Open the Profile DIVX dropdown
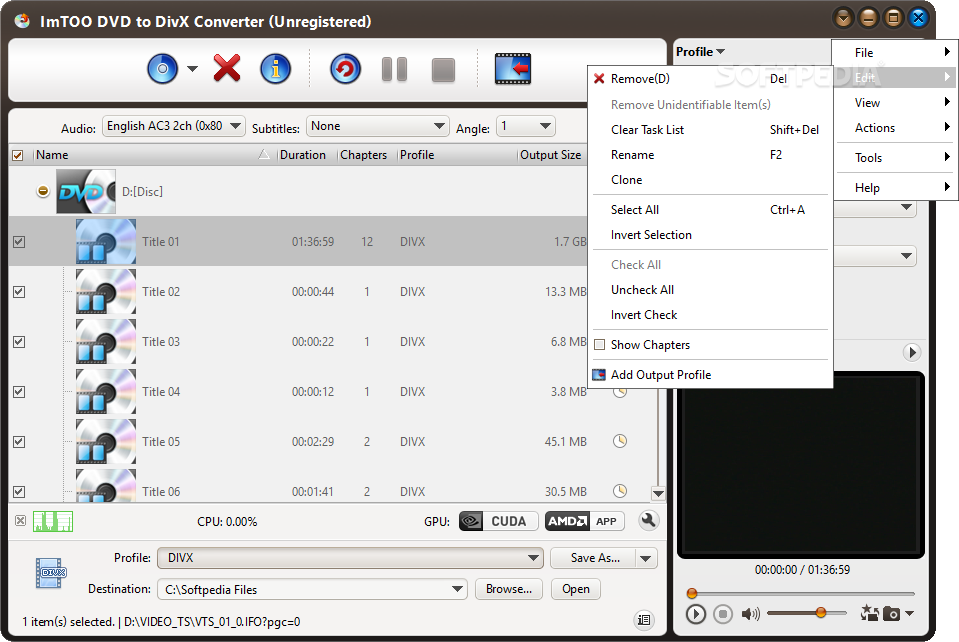Screen dimensions: 959x642 pyautogui.click(x=350, y=558)
